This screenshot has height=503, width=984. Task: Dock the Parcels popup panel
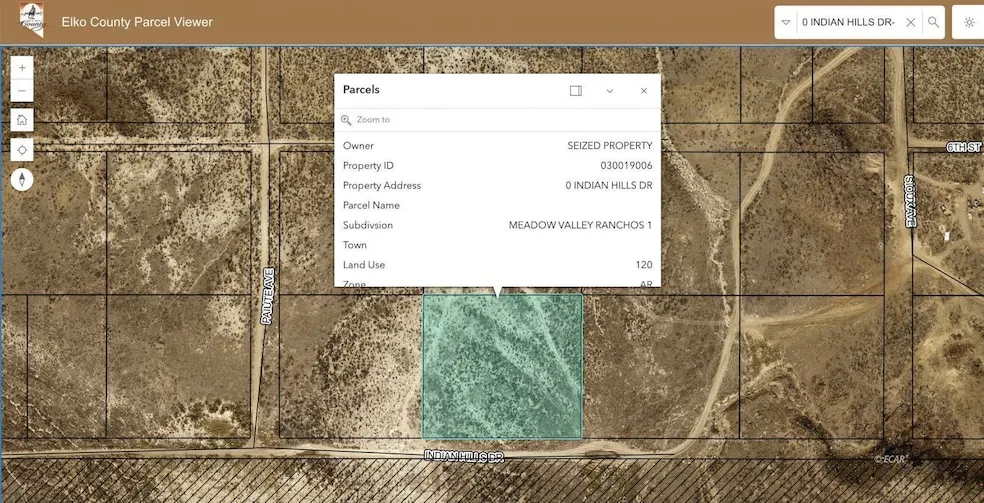pyautogui.click(x=576, y=90)
